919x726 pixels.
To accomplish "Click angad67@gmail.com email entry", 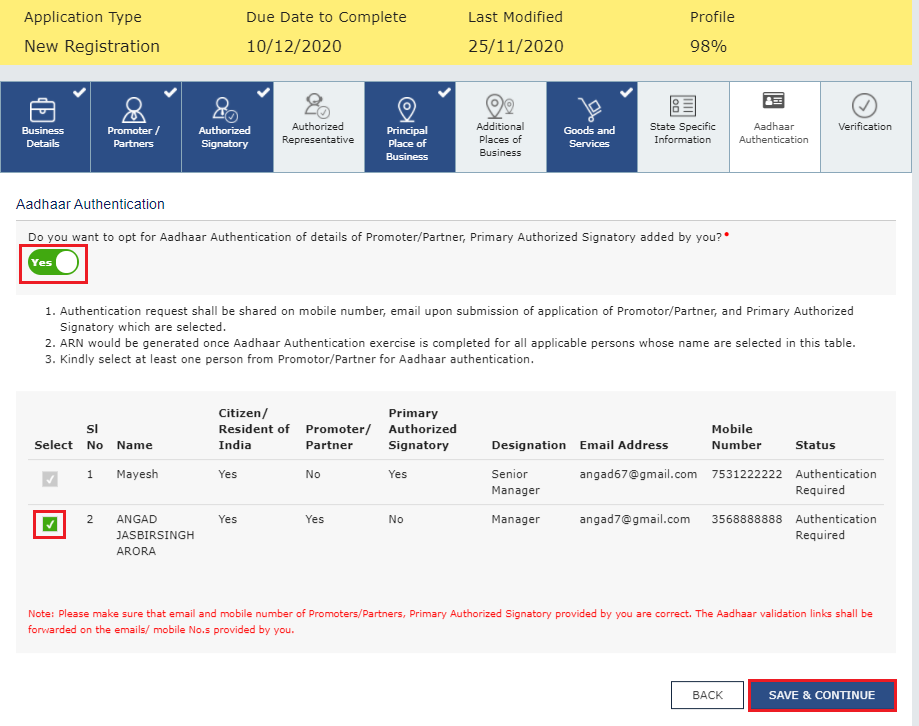I will point(637,474).
